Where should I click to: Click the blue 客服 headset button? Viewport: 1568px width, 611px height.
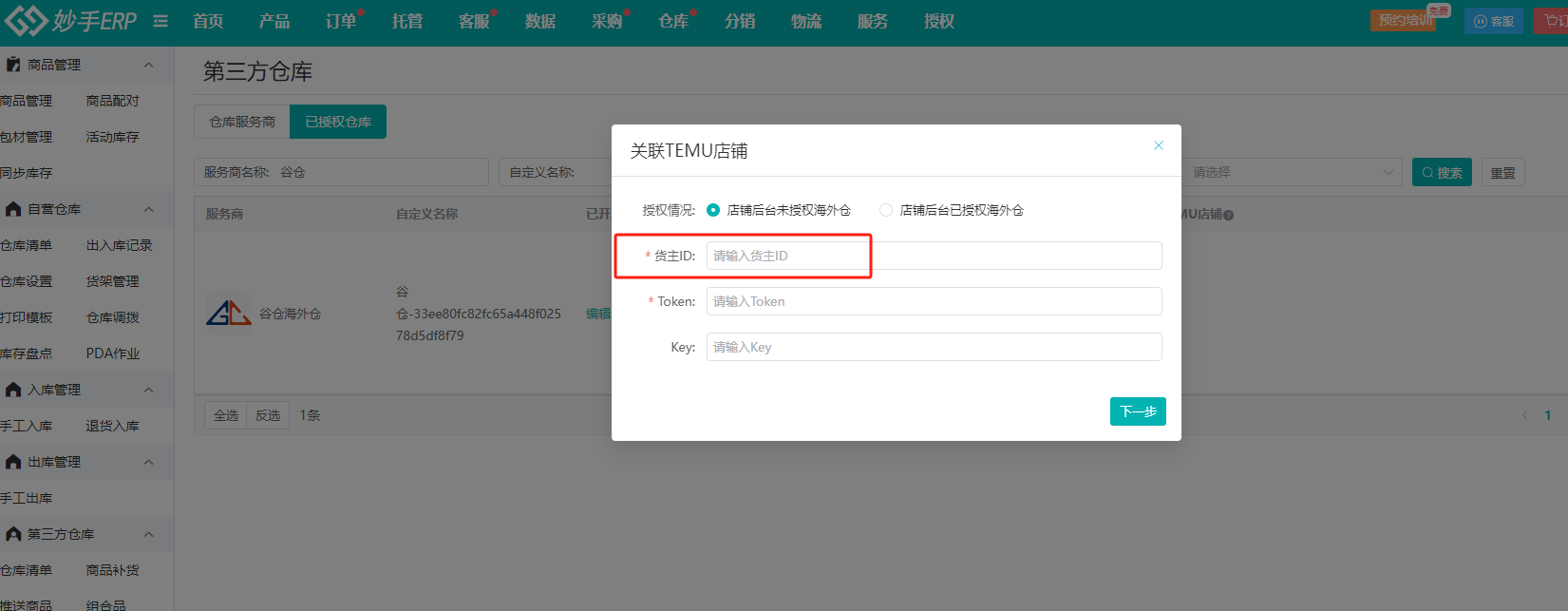click(1494, 21)
